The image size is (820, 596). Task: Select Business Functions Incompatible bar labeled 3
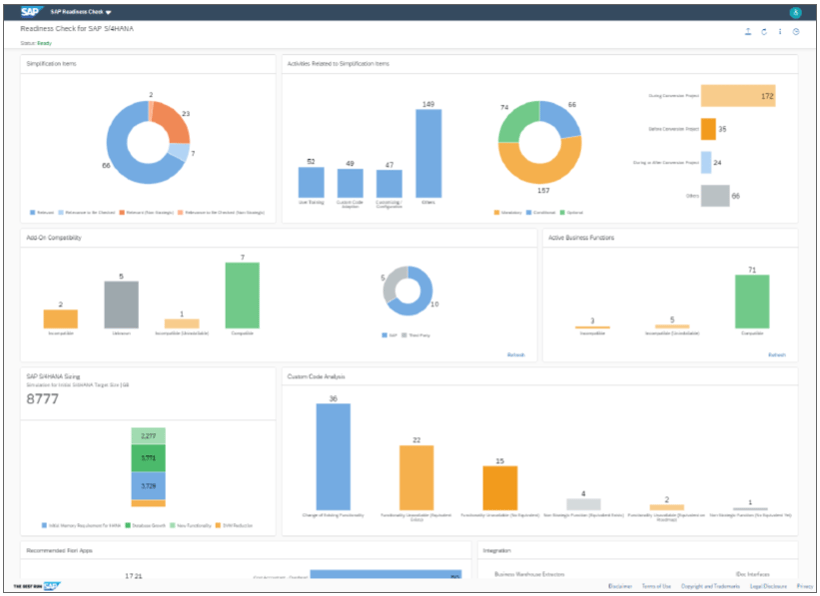click(593, 327)
